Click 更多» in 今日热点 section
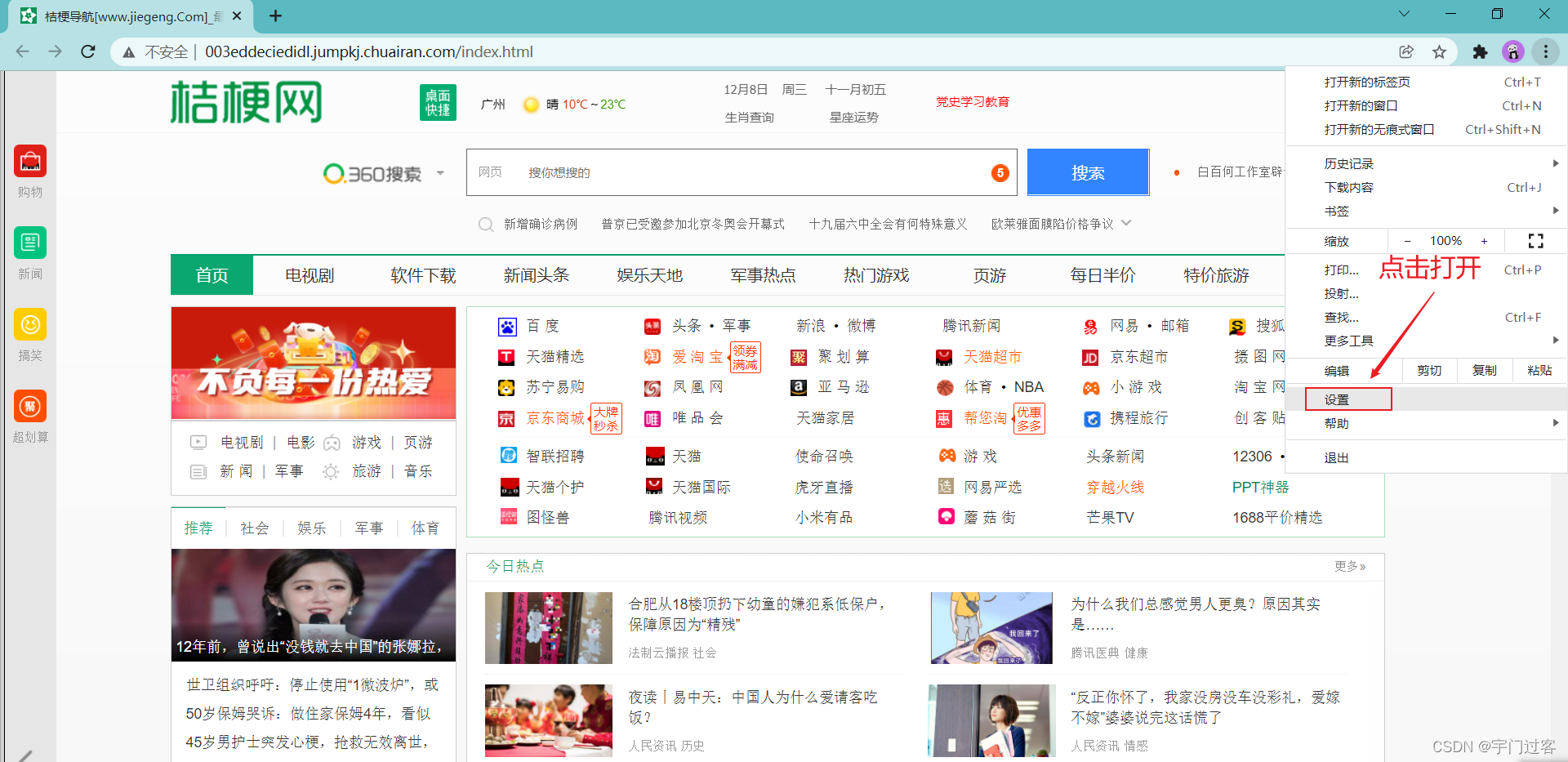The image size is (1568, 762). (x=1350, y=566)
